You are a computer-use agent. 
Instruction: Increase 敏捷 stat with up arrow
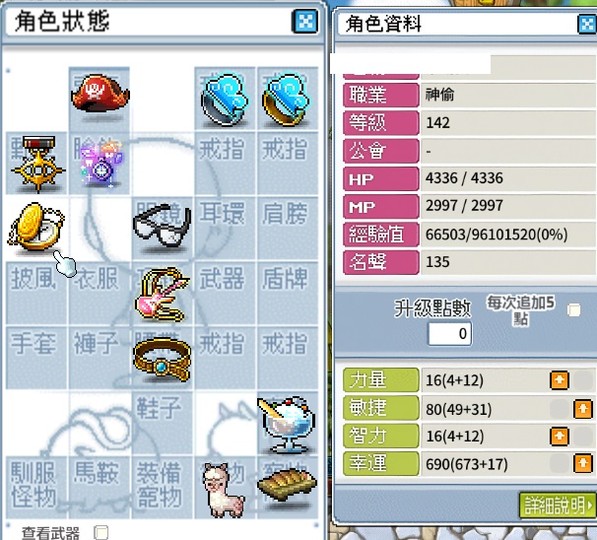click(x=583, y=409)
